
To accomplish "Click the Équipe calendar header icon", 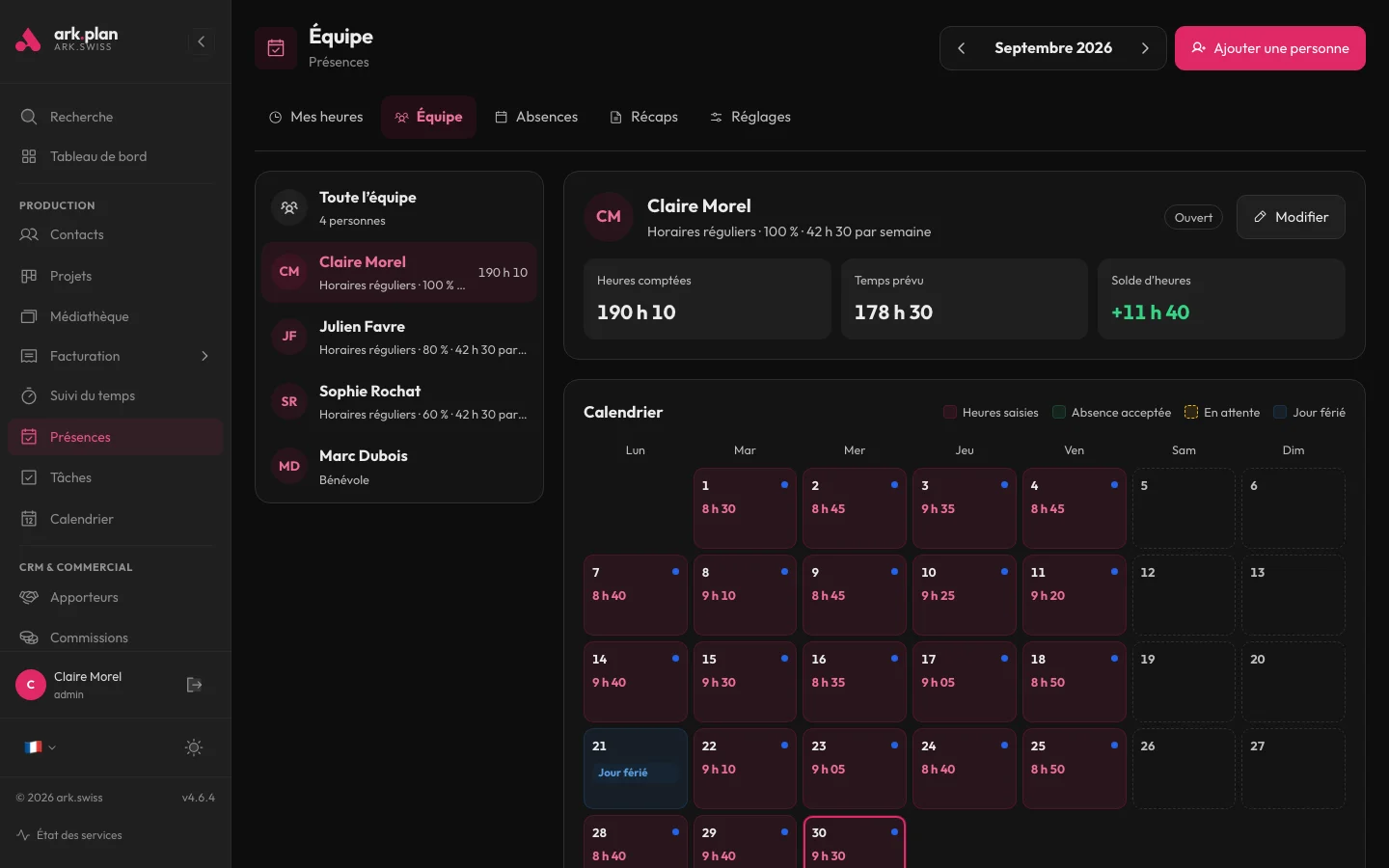I will pos(276,48).
